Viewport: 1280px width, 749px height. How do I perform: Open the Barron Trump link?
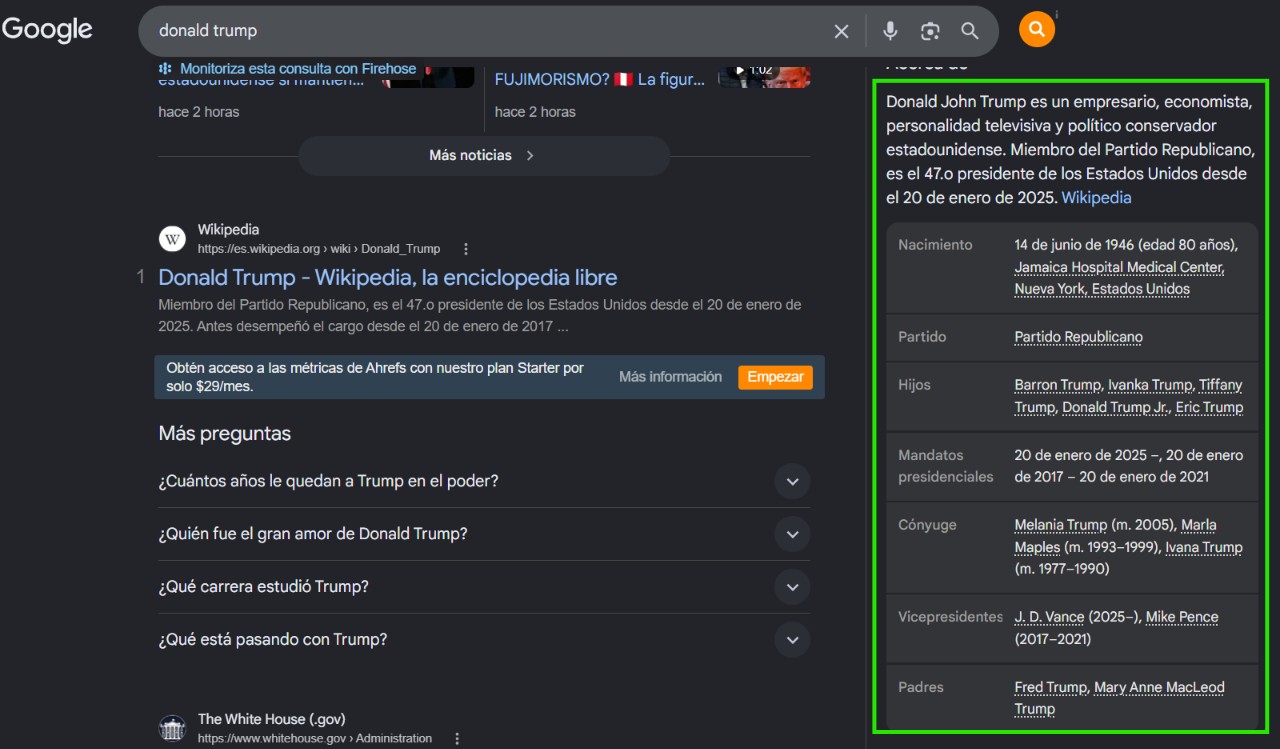(1059, 385)
